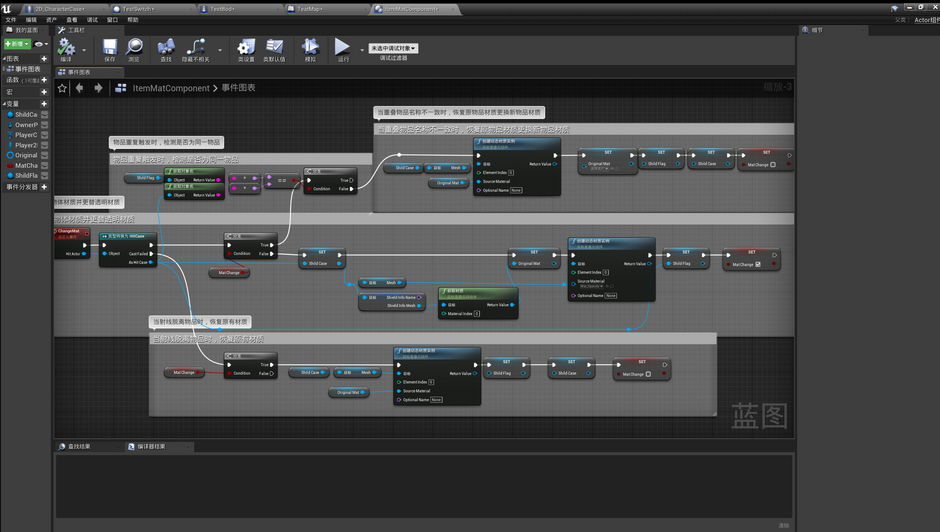The image size is (940, 532).
Task: Open the 查看 (View) menu
Action: tap(72, 20)
